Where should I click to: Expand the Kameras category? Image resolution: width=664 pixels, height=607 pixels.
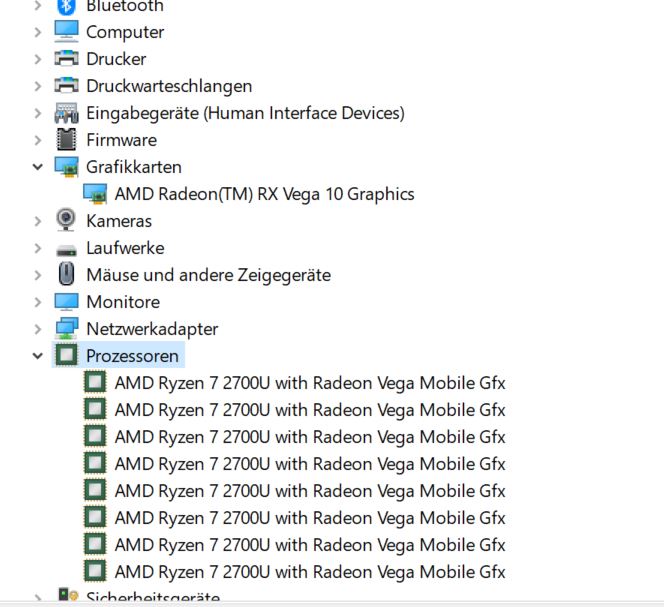coord(38,221)
